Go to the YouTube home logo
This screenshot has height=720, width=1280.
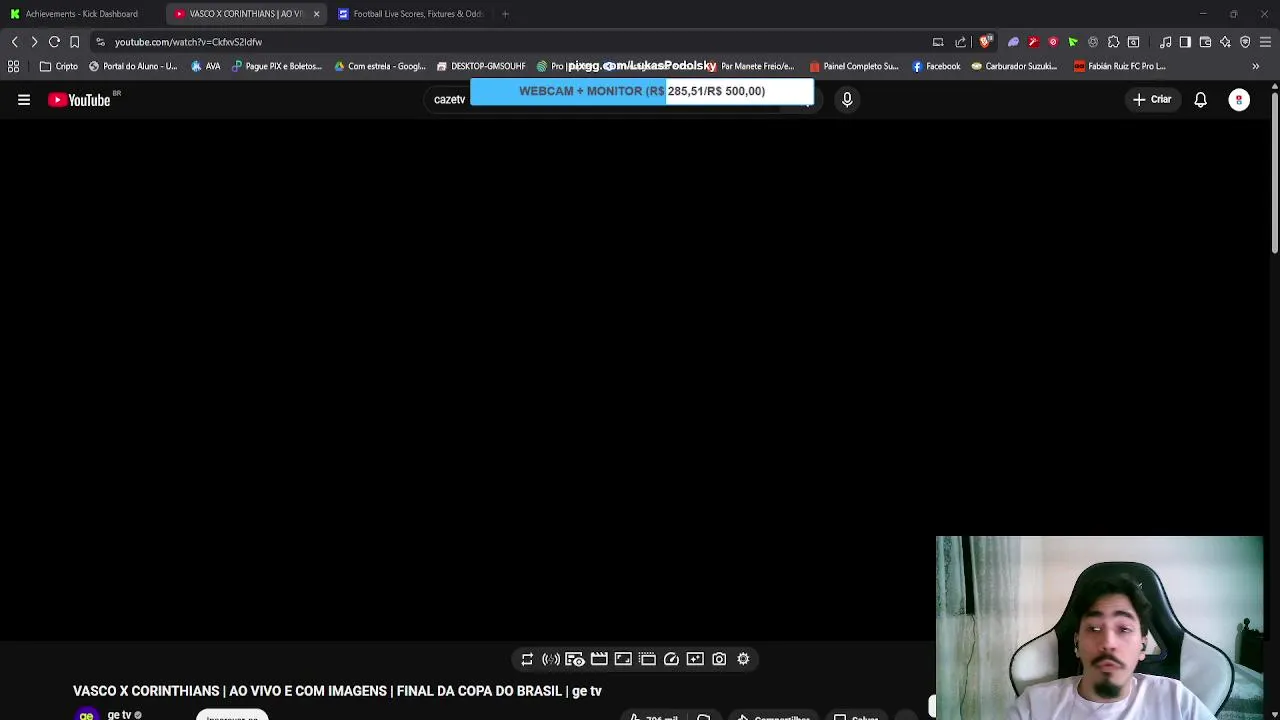[x=79, y=100]
